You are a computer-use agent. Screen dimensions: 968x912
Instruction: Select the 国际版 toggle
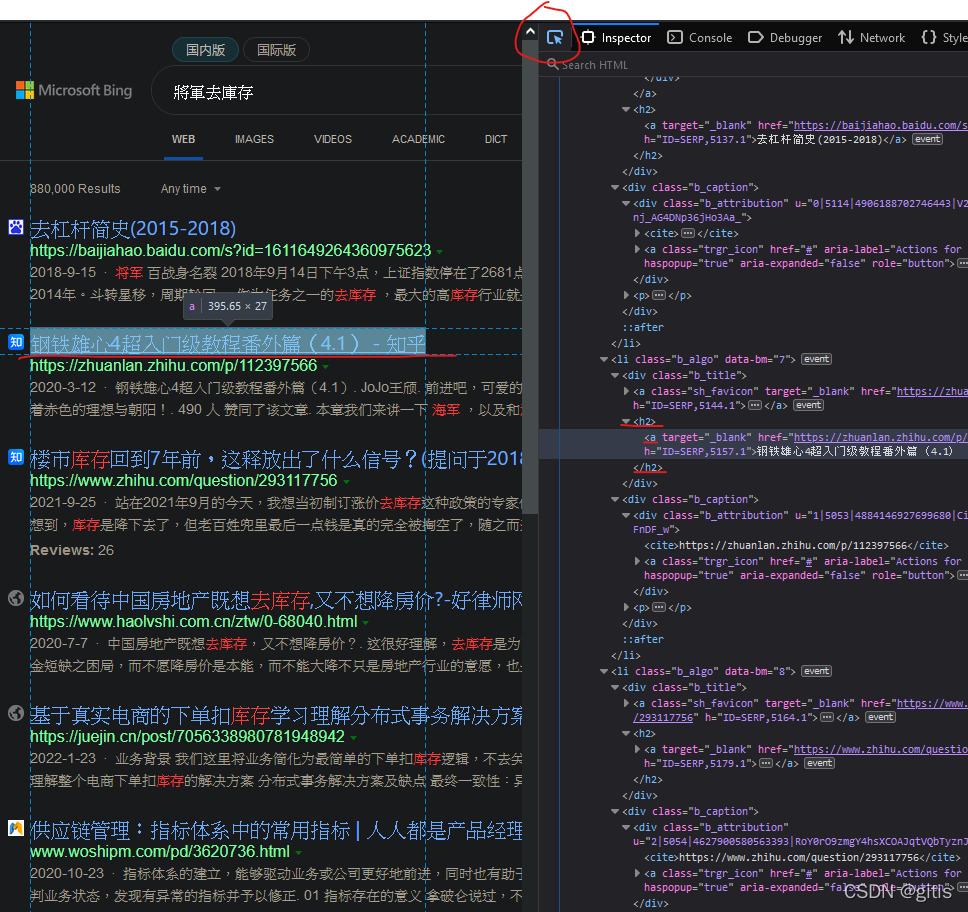(x=277, y=50)
